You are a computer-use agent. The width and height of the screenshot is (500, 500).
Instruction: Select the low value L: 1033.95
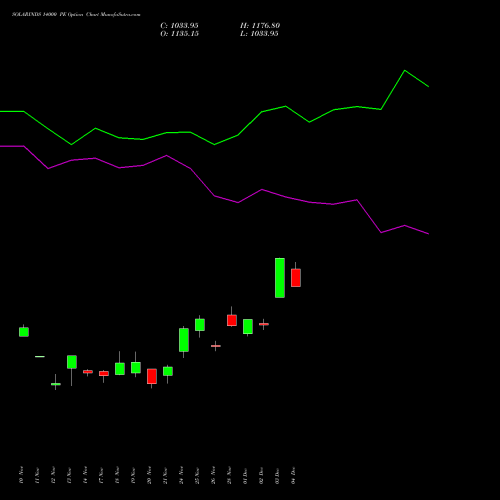(x=259, y=34)
